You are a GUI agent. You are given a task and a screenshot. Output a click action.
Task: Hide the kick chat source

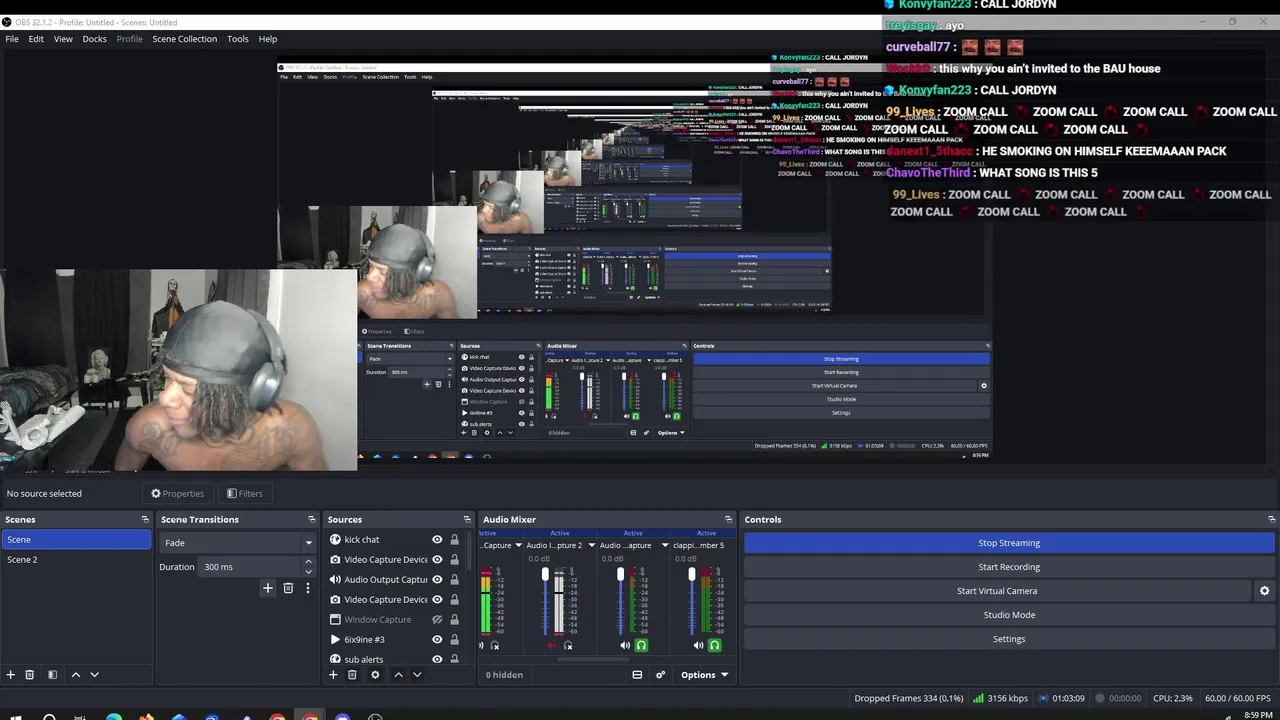(437, 540)
